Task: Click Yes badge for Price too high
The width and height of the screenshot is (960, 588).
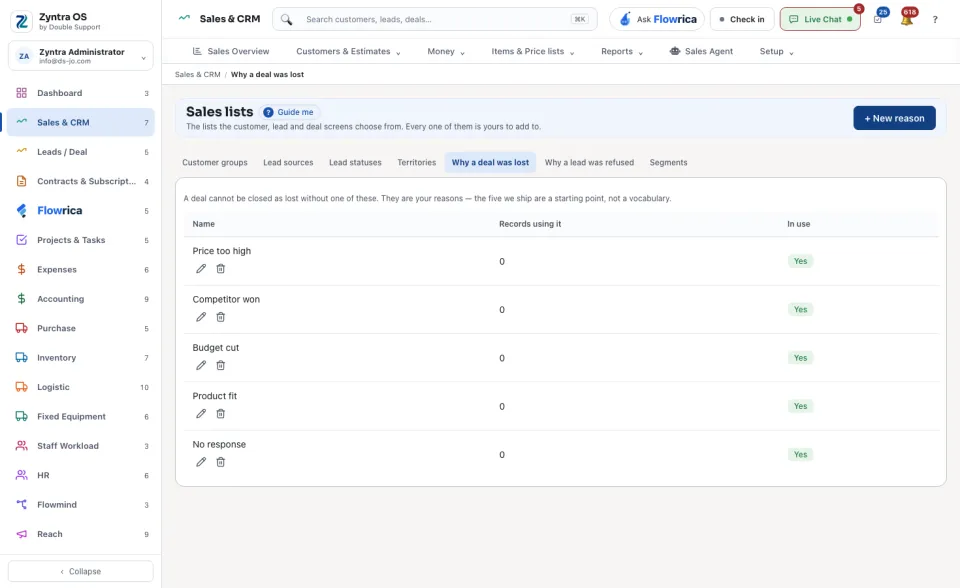Action: (x=800, y=262)
